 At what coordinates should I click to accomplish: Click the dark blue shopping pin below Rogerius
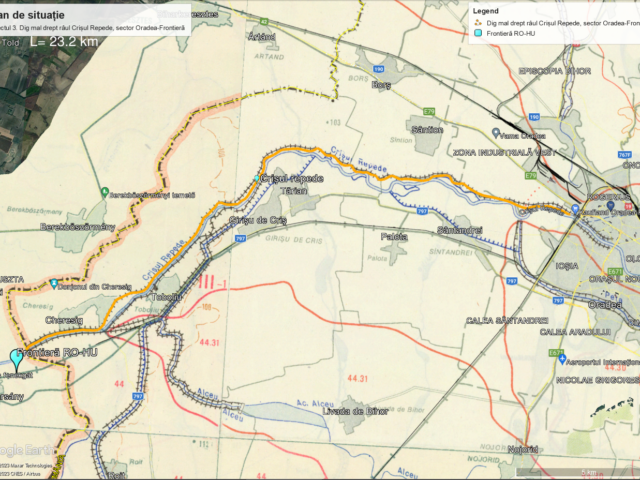[611, 206]
